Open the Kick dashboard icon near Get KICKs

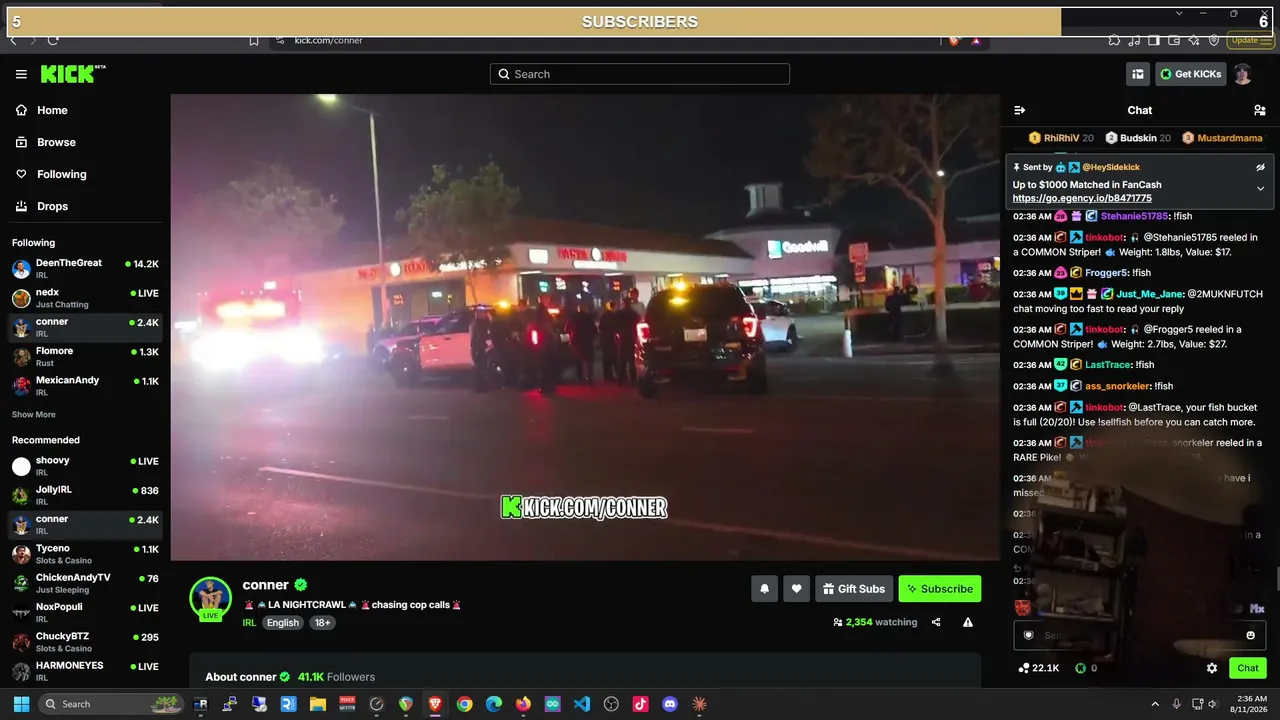pos(1138,74)
